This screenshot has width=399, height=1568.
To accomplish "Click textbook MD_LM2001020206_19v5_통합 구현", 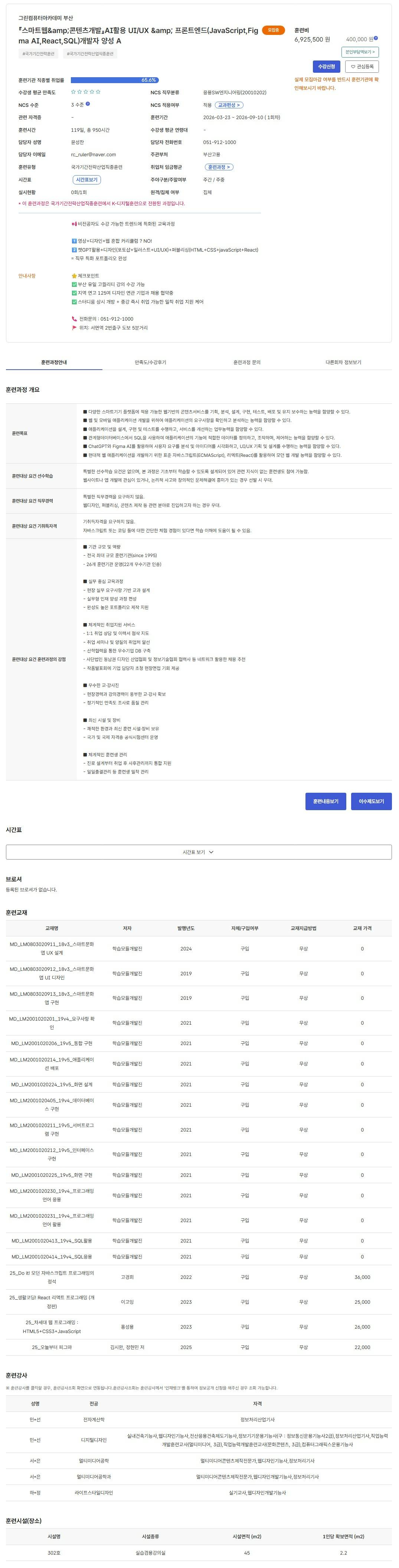I will (x=52, y=1043).
